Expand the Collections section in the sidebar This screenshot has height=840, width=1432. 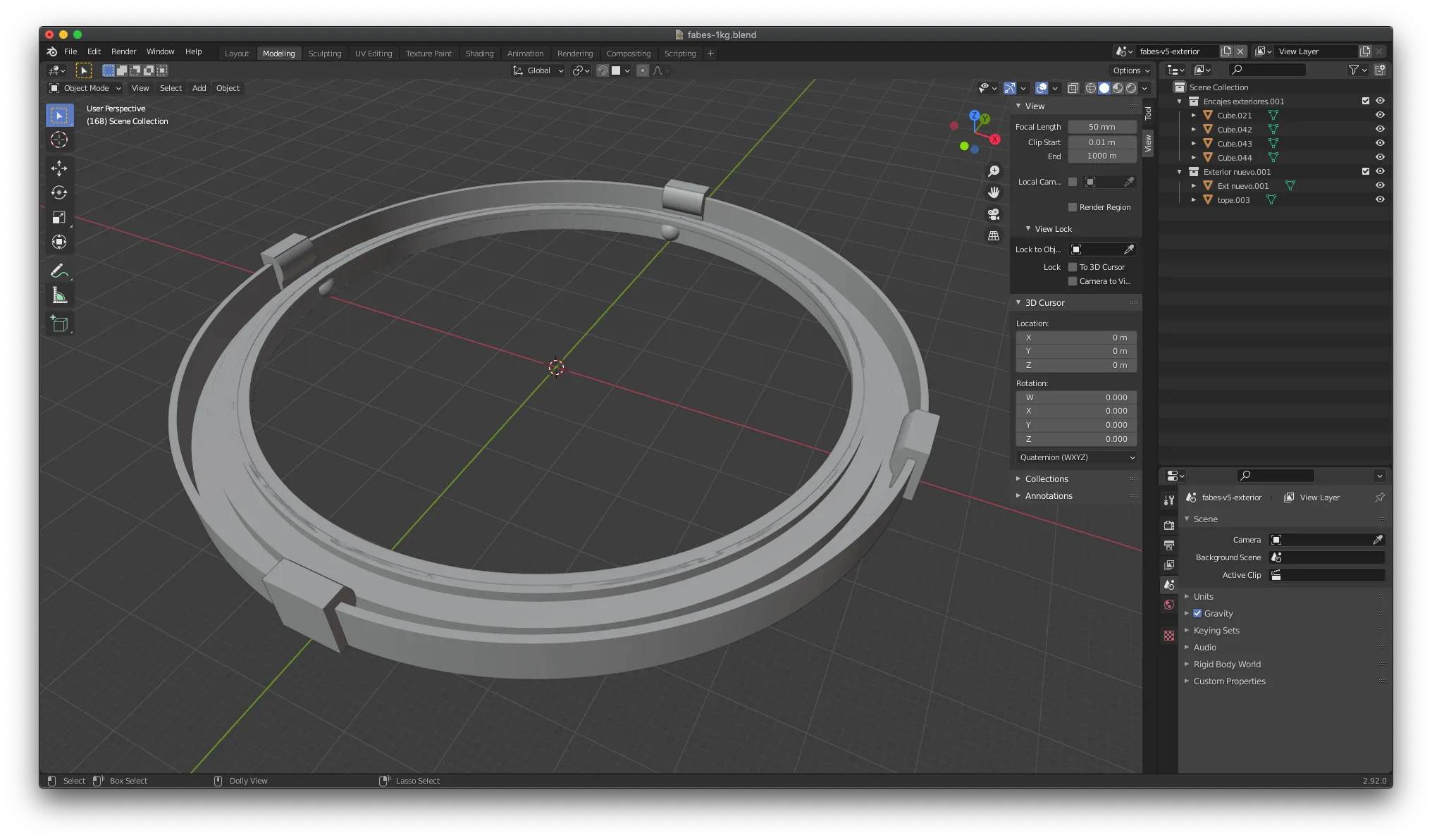click(1047, 478)
